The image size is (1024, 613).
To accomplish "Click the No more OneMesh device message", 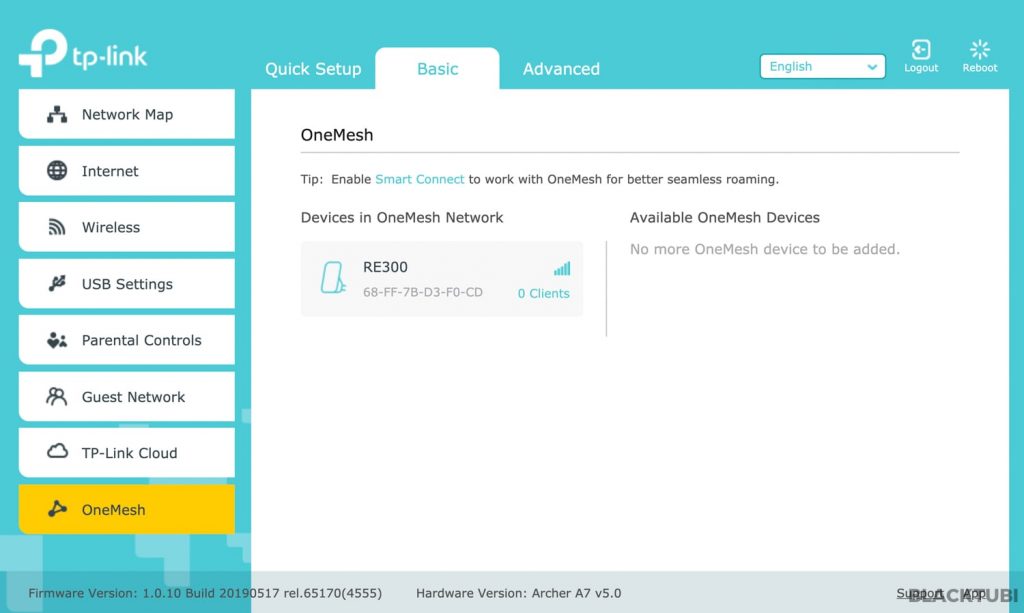I will [765, 249].
